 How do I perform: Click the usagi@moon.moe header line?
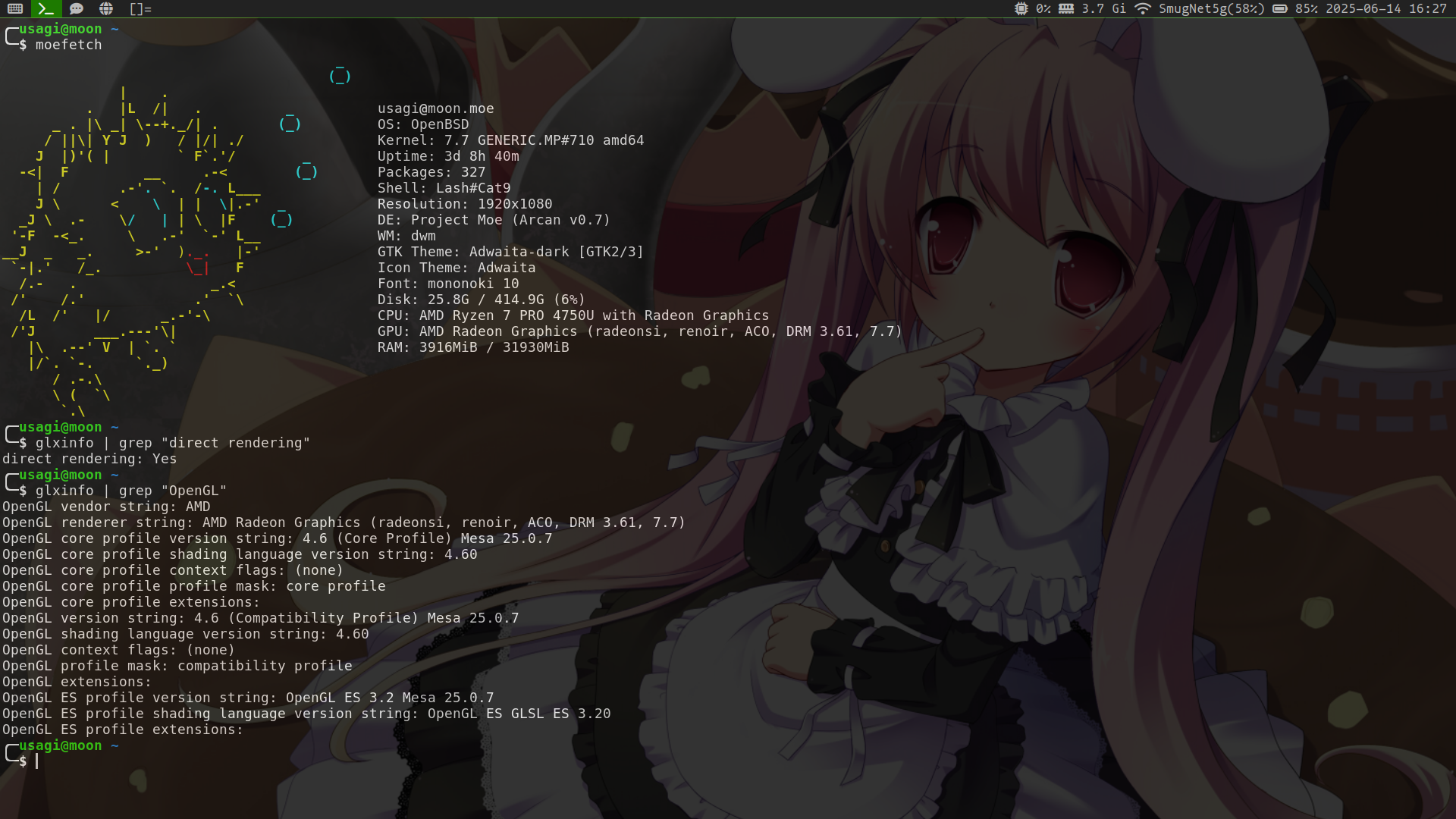(436, 108)
